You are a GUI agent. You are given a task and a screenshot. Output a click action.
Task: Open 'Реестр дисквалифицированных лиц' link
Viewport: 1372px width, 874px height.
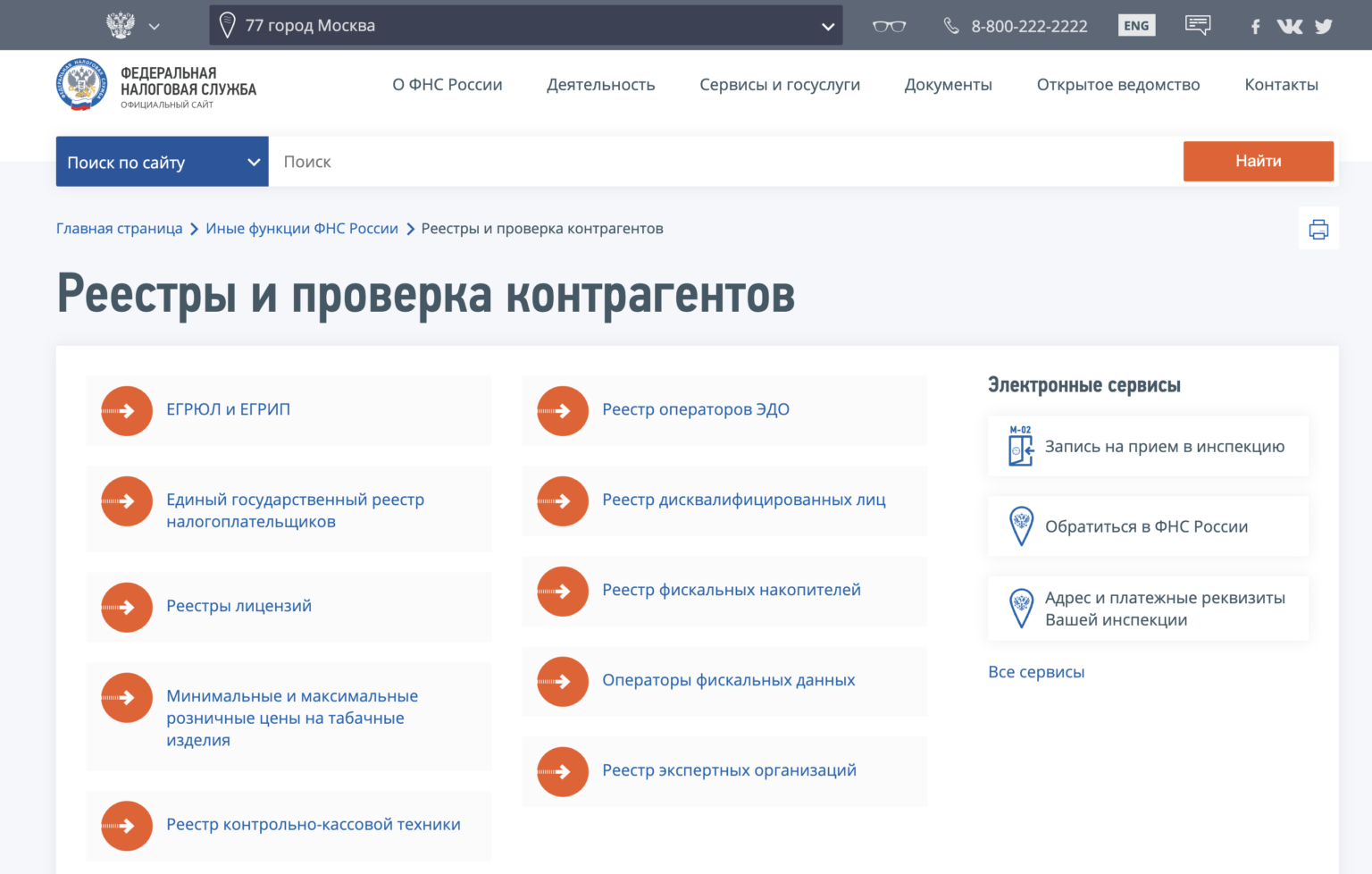pyautogui.click(x=744, y=500)
